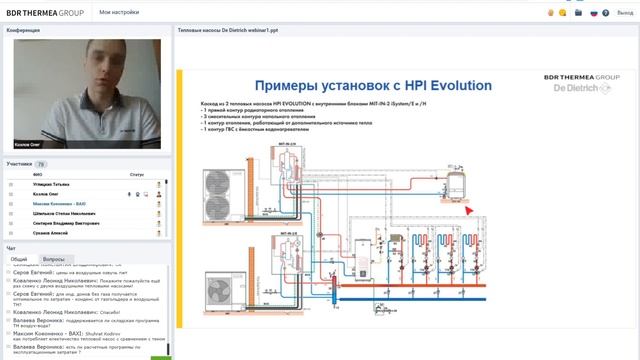Click status icon of Утивцкая Татьяна row
Screen dimensions: 640x360
pyautogui.click(x=159, y=184)
